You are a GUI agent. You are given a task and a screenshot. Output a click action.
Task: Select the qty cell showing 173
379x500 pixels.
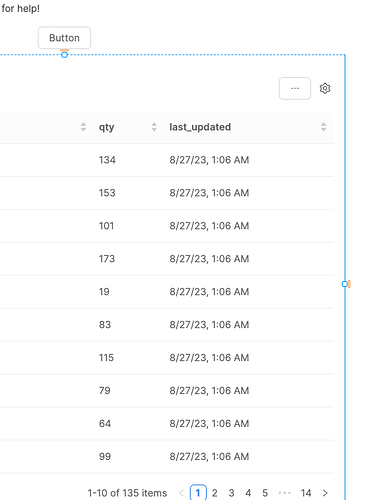[107, 259]
